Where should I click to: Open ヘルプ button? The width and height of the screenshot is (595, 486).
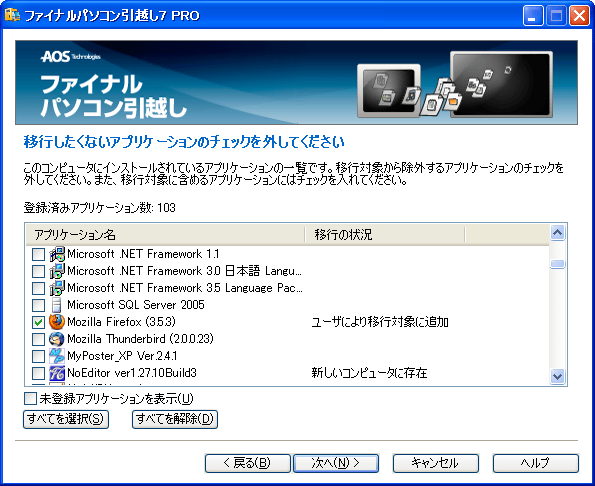coord(536,463)
